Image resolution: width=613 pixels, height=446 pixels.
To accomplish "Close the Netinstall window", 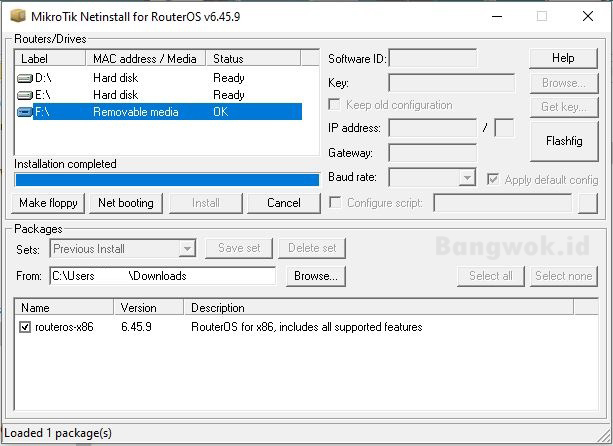I will pos(588,16).
